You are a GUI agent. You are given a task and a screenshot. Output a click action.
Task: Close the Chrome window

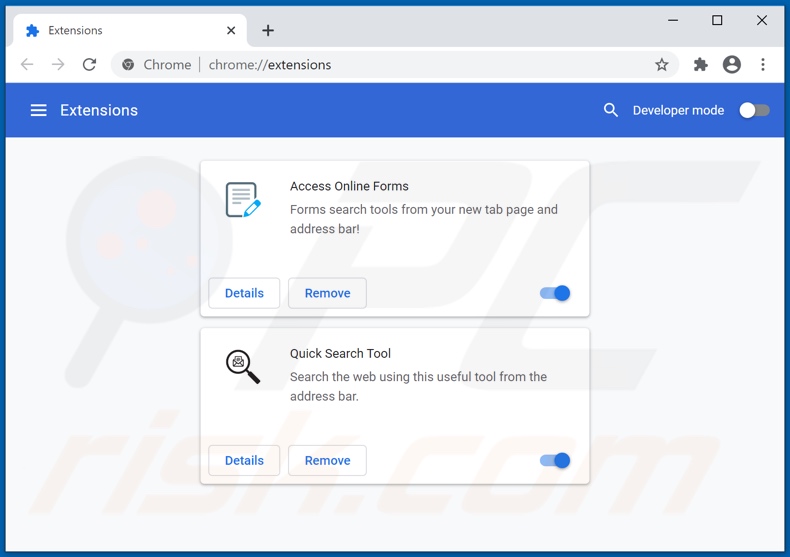click(x=762, y=20)
